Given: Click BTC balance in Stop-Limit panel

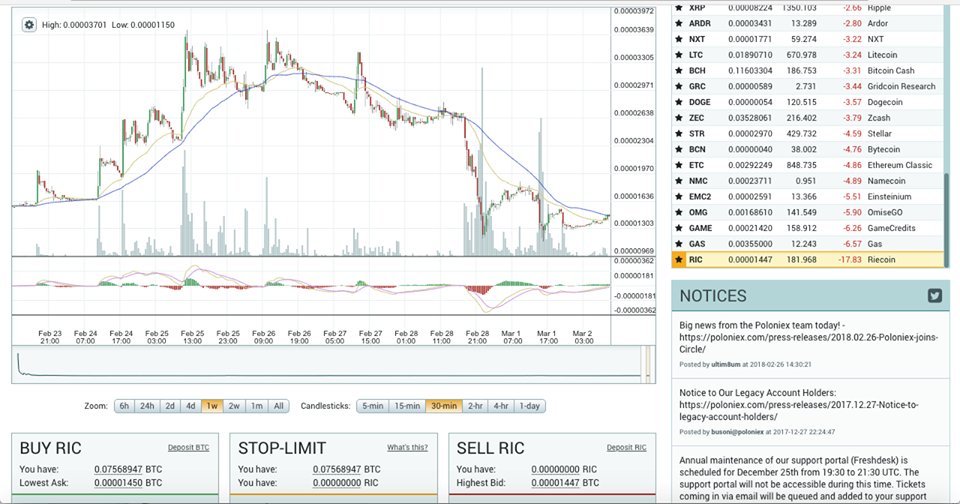Looking at the screenshot, I should click(337, 470).
